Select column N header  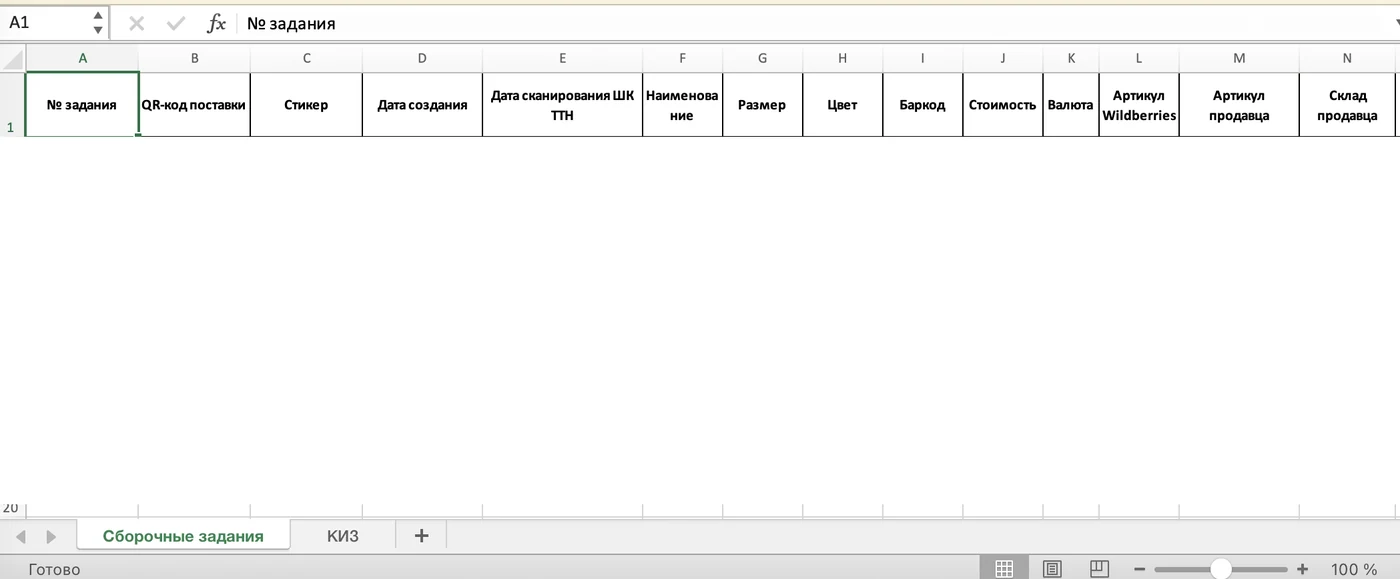point(1347,58)
